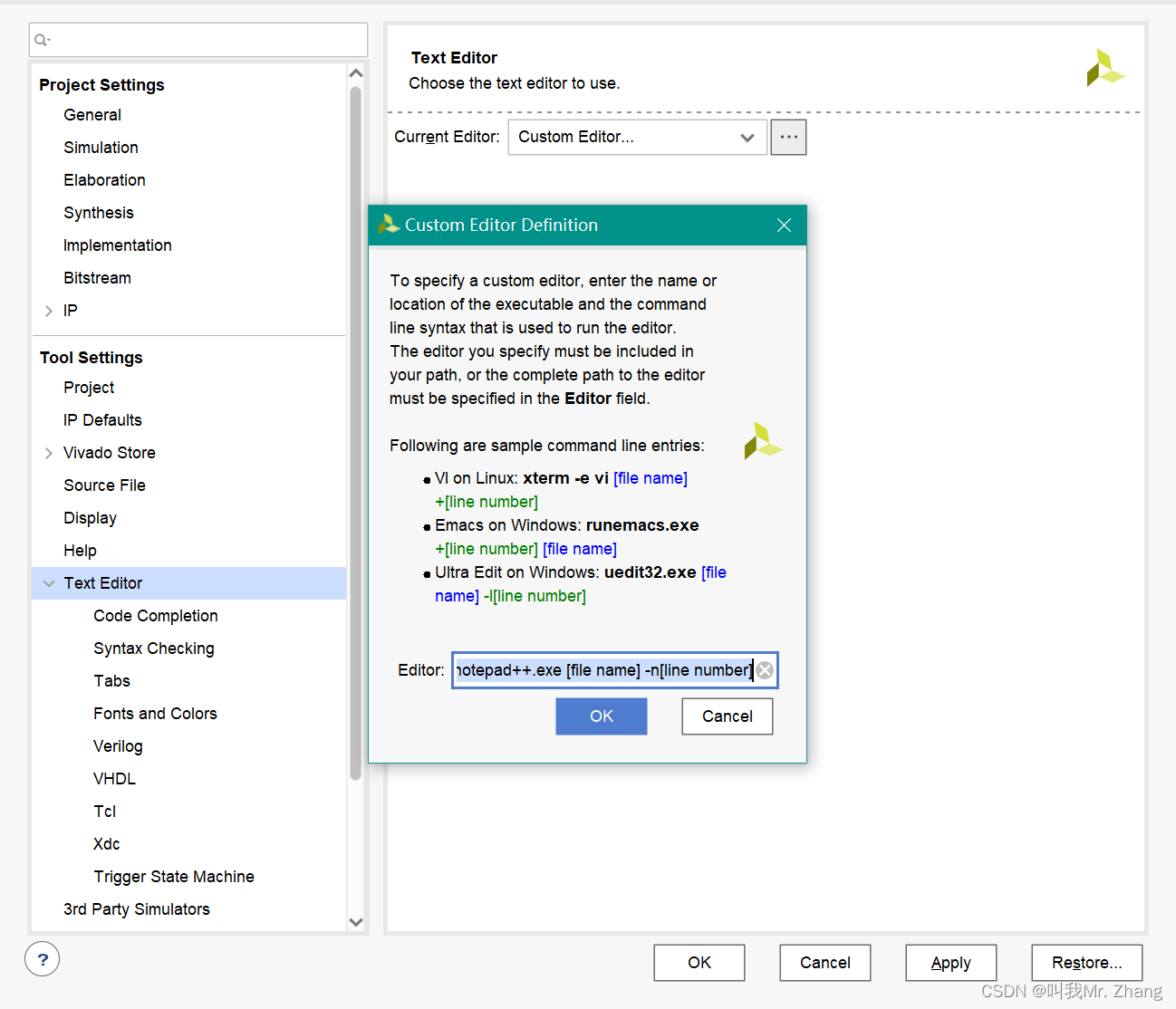Open Fonts and Colors settings
The width and height of the screenshot is (1176, 1009).
pyautogui.click(x=155, y=714)
